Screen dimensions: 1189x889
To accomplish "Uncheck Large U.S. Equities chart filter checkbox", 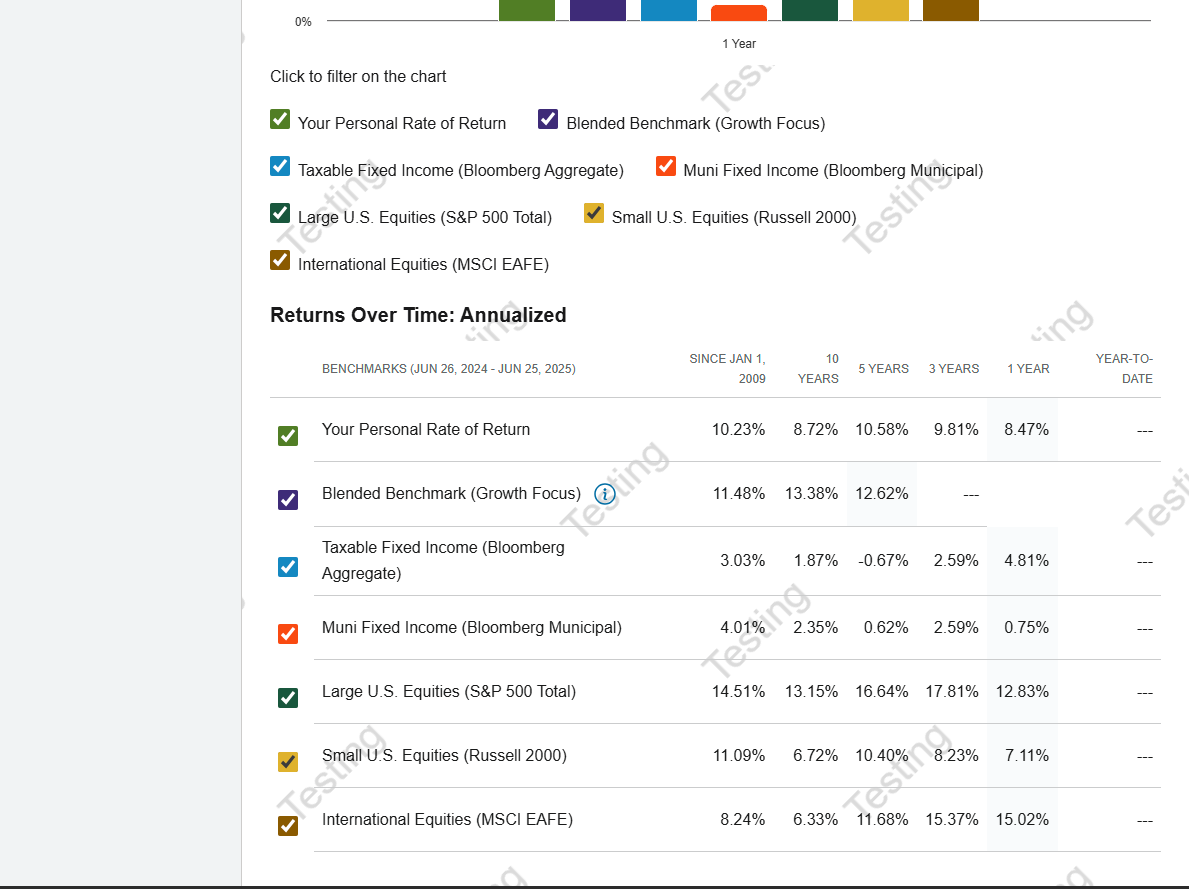I will click(280, 214).
